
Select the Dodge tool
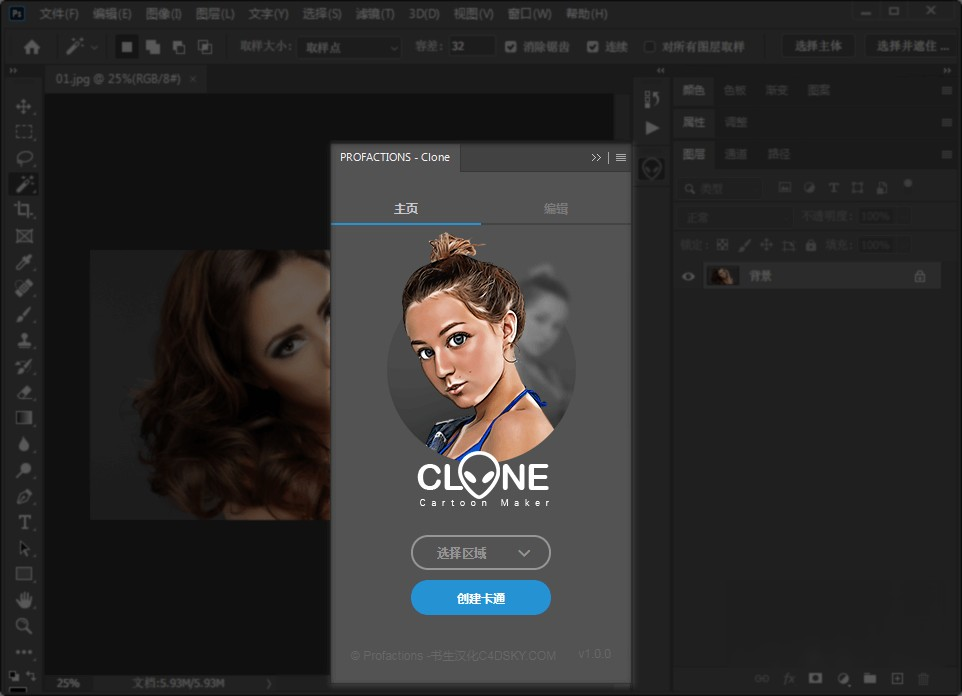pos(24,470)
